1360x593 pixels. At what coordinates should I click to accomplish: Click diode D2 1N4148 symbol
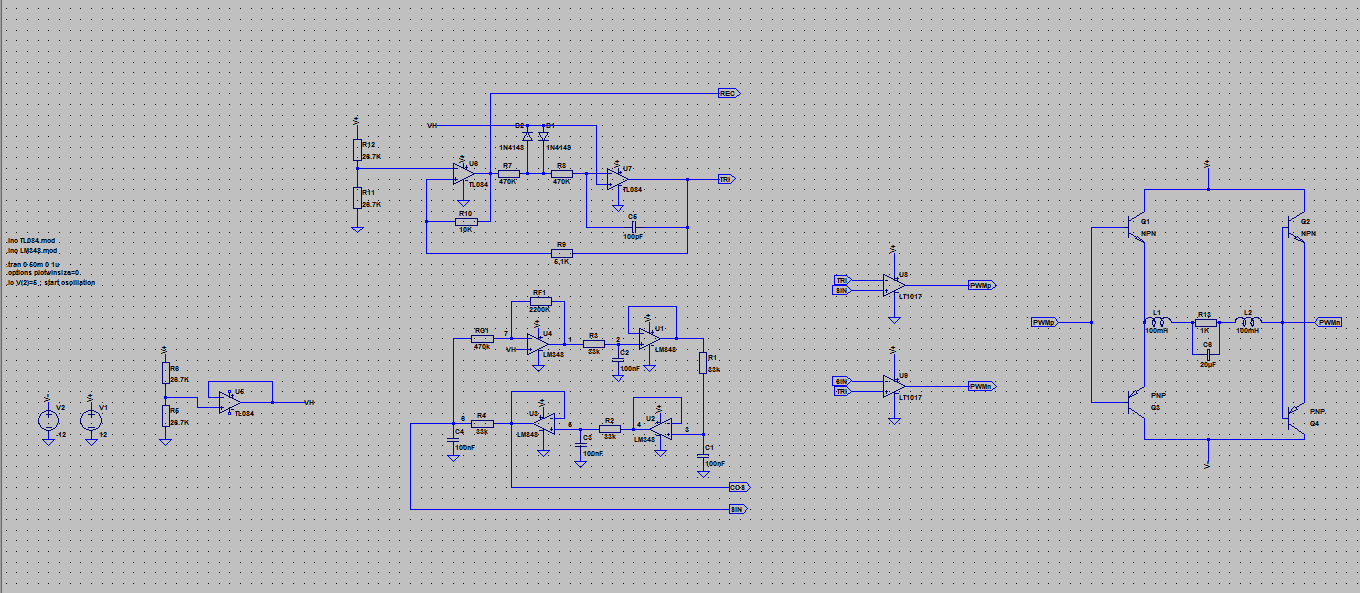point(527,136)
